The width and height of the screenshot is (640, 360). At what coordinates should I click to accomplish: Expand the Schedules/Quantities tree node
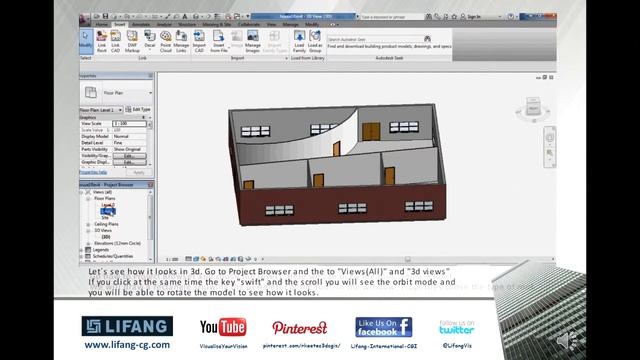tap(82, 256)
